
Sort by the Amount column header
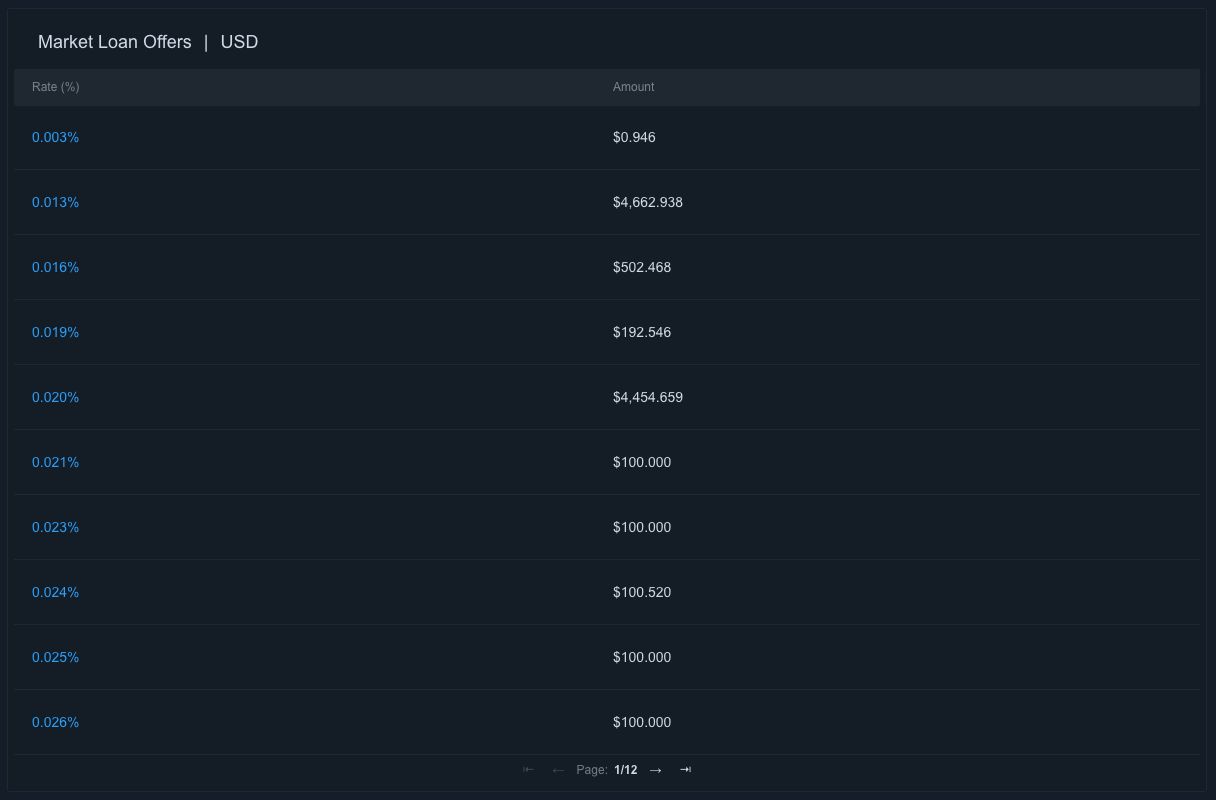pyautogui.click(x=633, y=87)
